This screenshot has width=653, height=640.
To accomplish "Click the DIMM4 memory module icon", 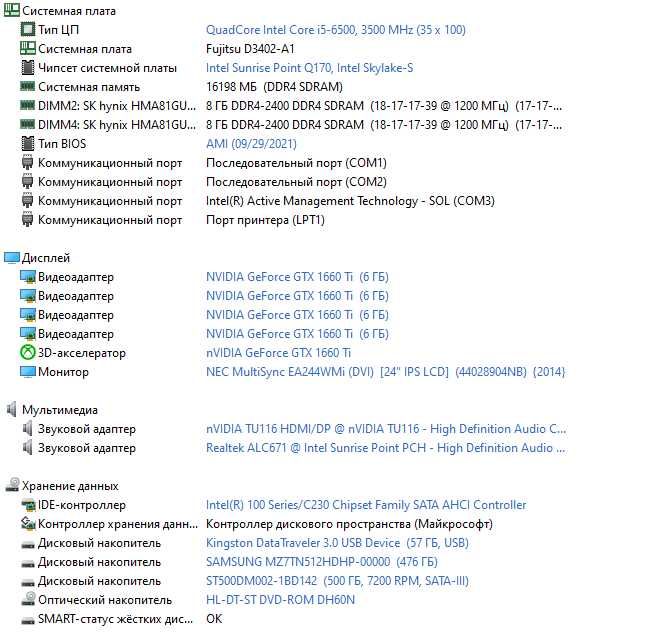I will click(27, 124).
